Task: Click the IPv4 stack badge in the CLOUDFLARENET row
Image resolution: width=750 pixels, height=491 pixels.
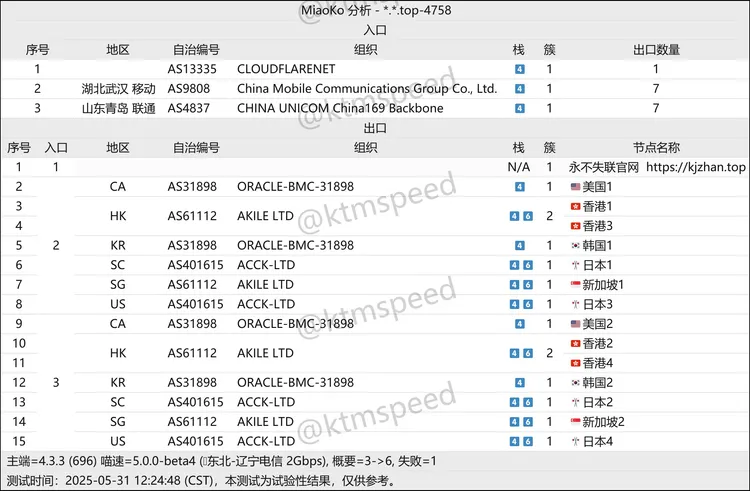Action: tap(519, 69)
